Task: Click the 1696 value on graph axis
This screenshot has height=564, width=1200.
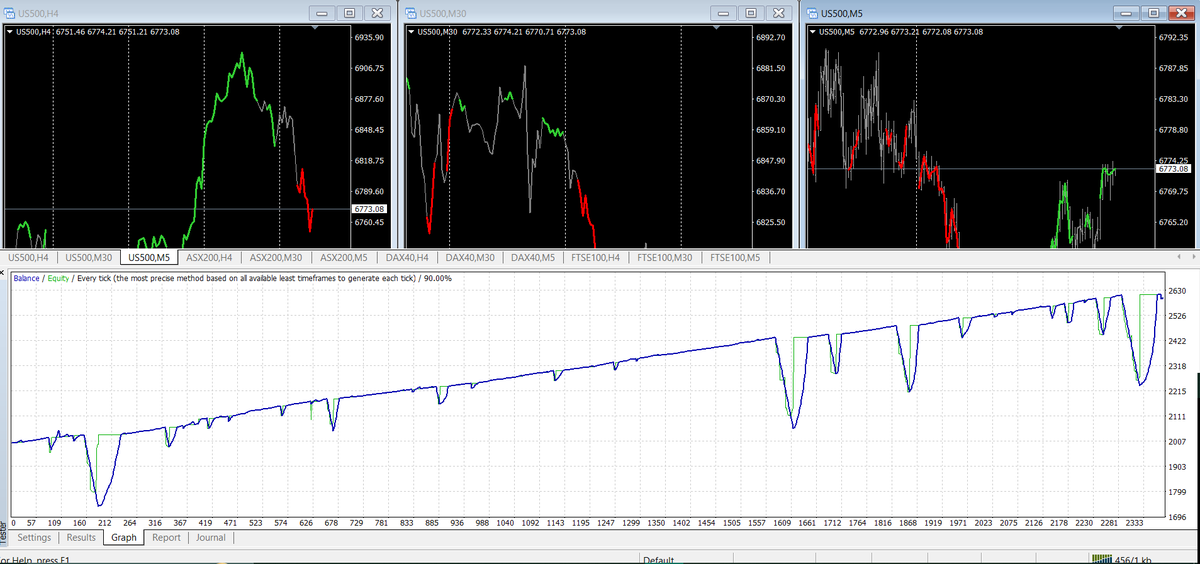Action: [1178, 516]
